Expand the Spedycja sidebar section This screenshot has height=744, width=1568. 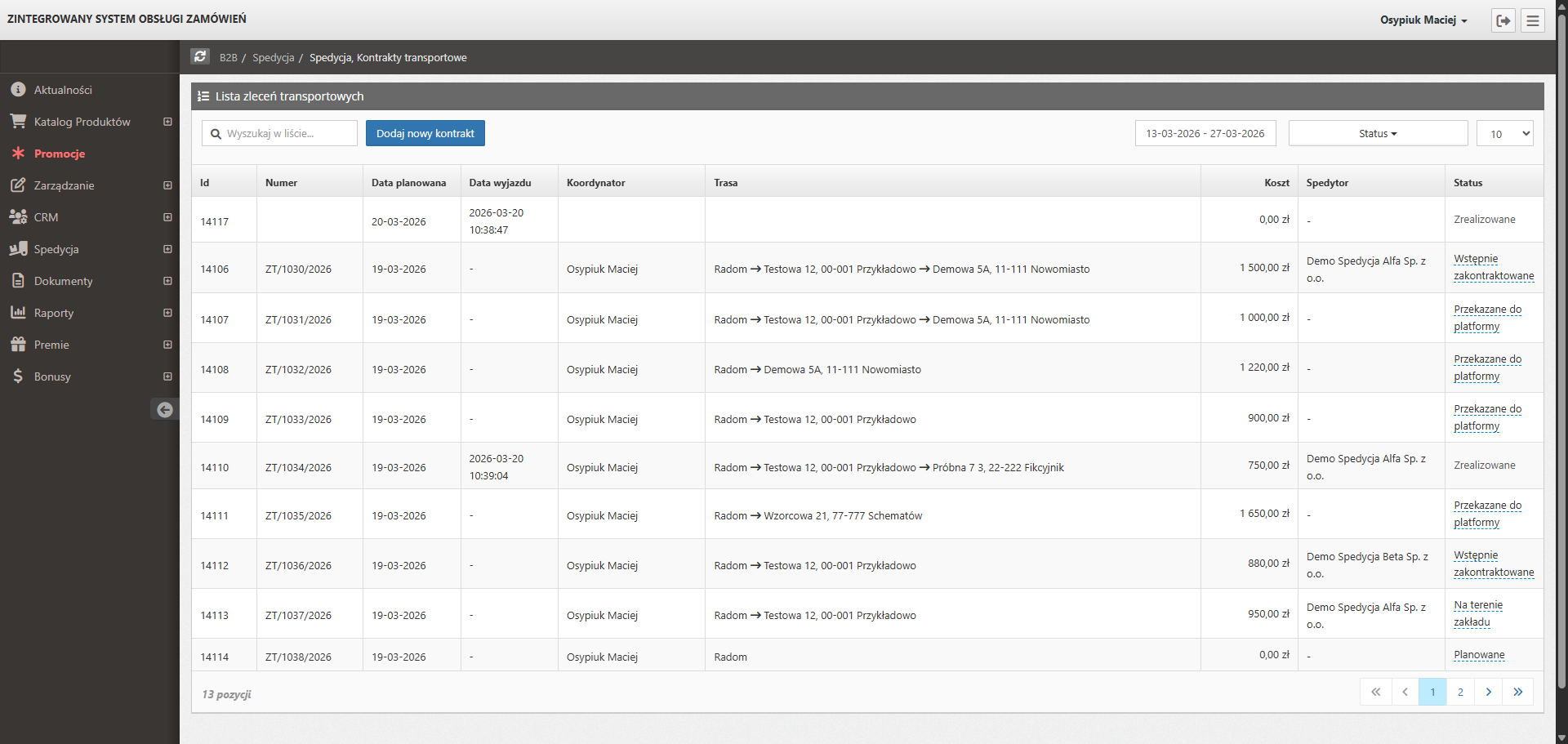point(167,249)
